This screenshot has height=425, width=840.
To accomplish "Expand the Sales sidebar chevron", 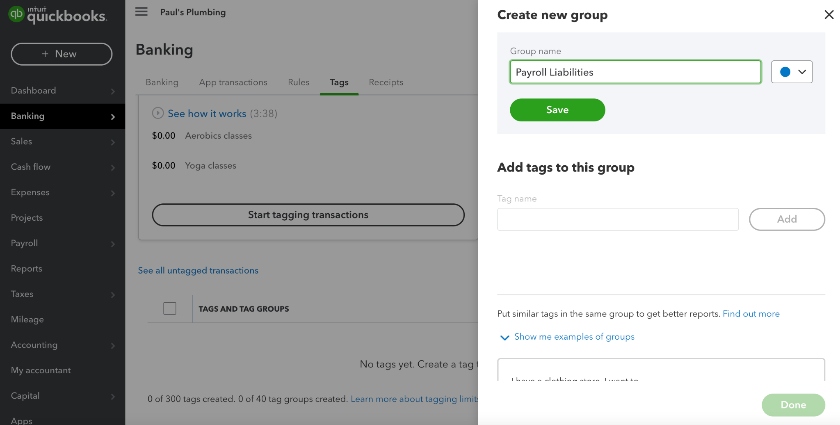I will (x=112, y=142).
